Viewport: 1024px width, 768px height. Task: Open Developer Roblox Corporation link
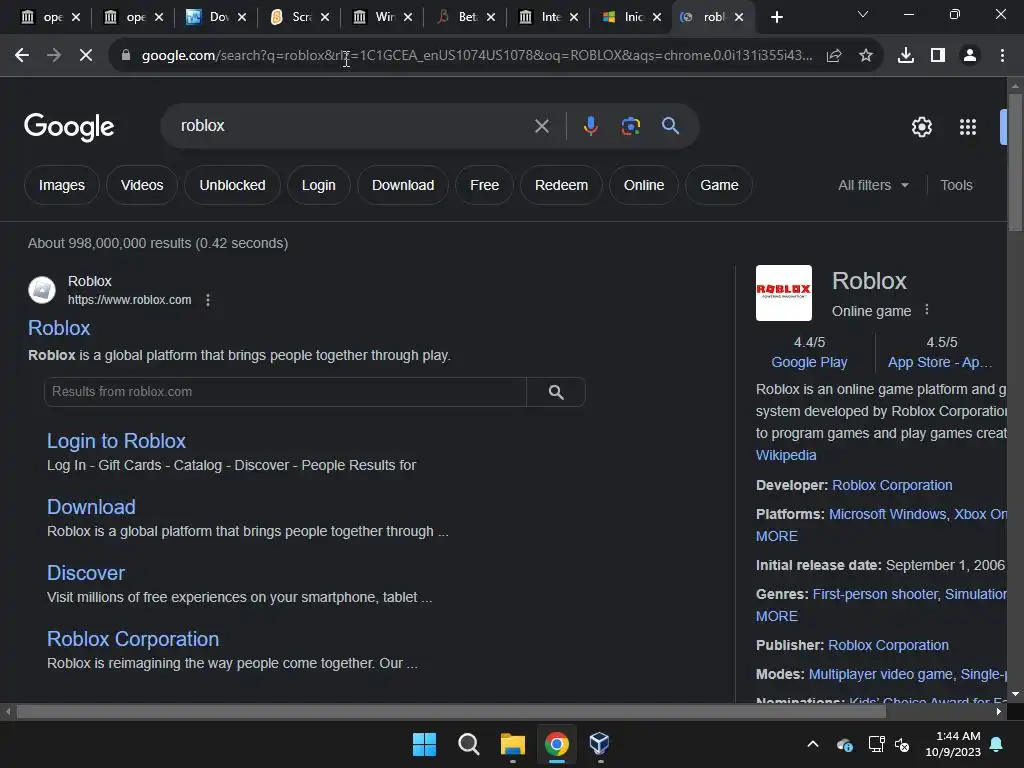pos(892,485)
